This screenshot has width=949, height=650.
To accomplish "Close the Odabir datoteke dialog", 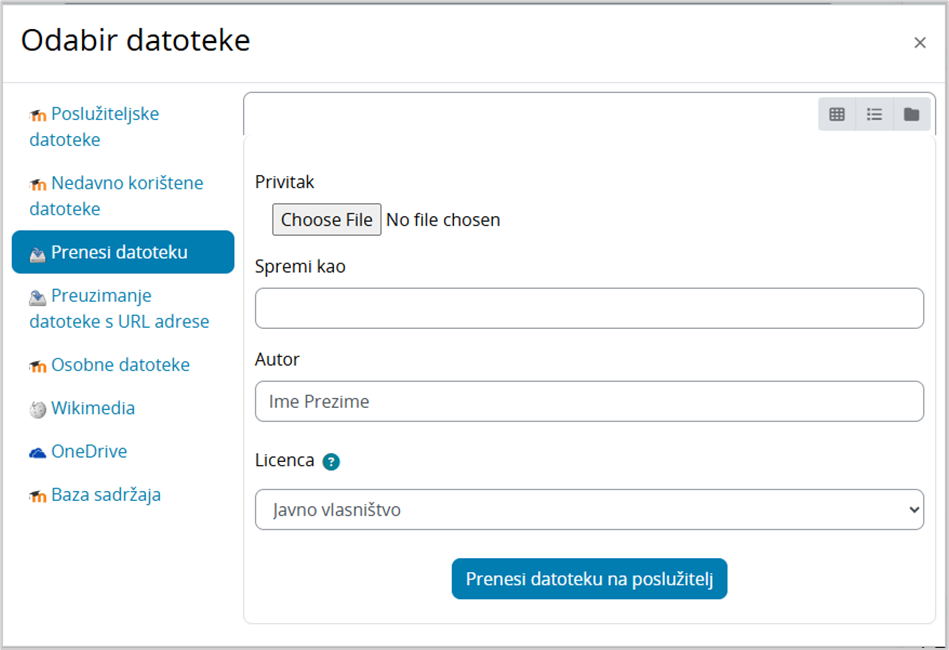I will [920, 42].
